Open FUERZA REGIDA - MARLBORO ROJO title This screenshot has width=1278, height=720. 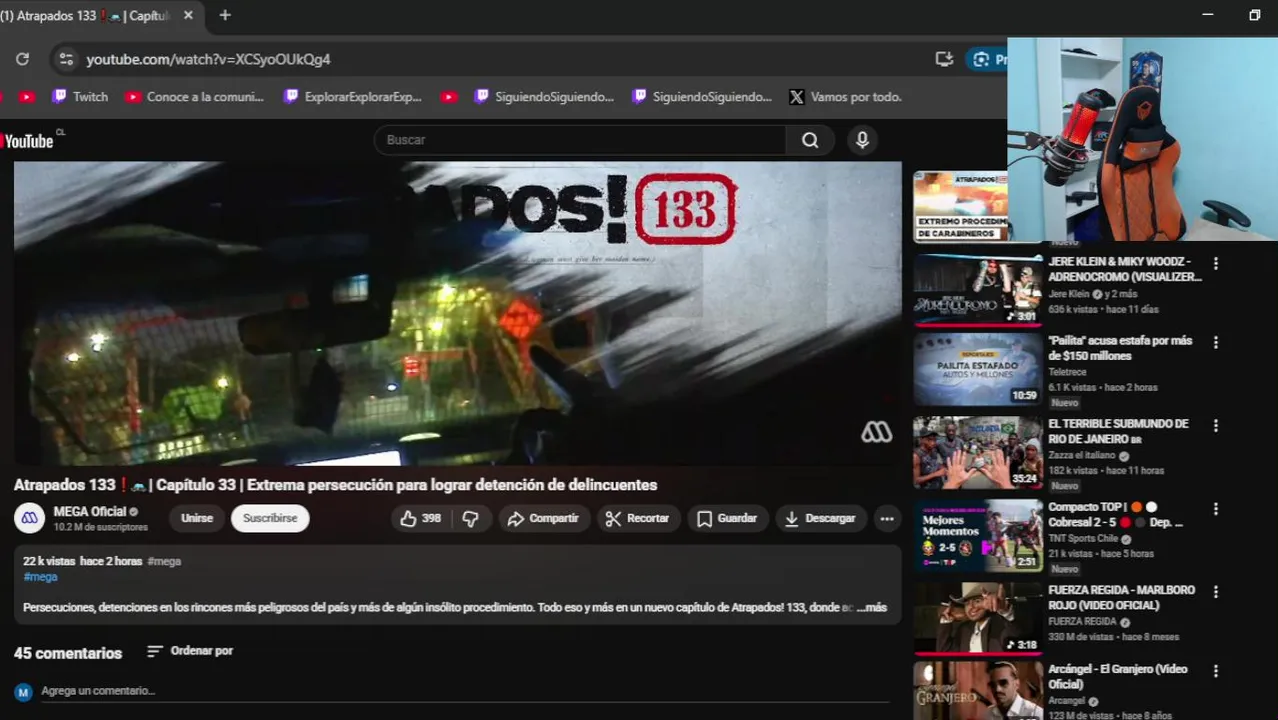pyautogui.click(x=1121, y=597)
